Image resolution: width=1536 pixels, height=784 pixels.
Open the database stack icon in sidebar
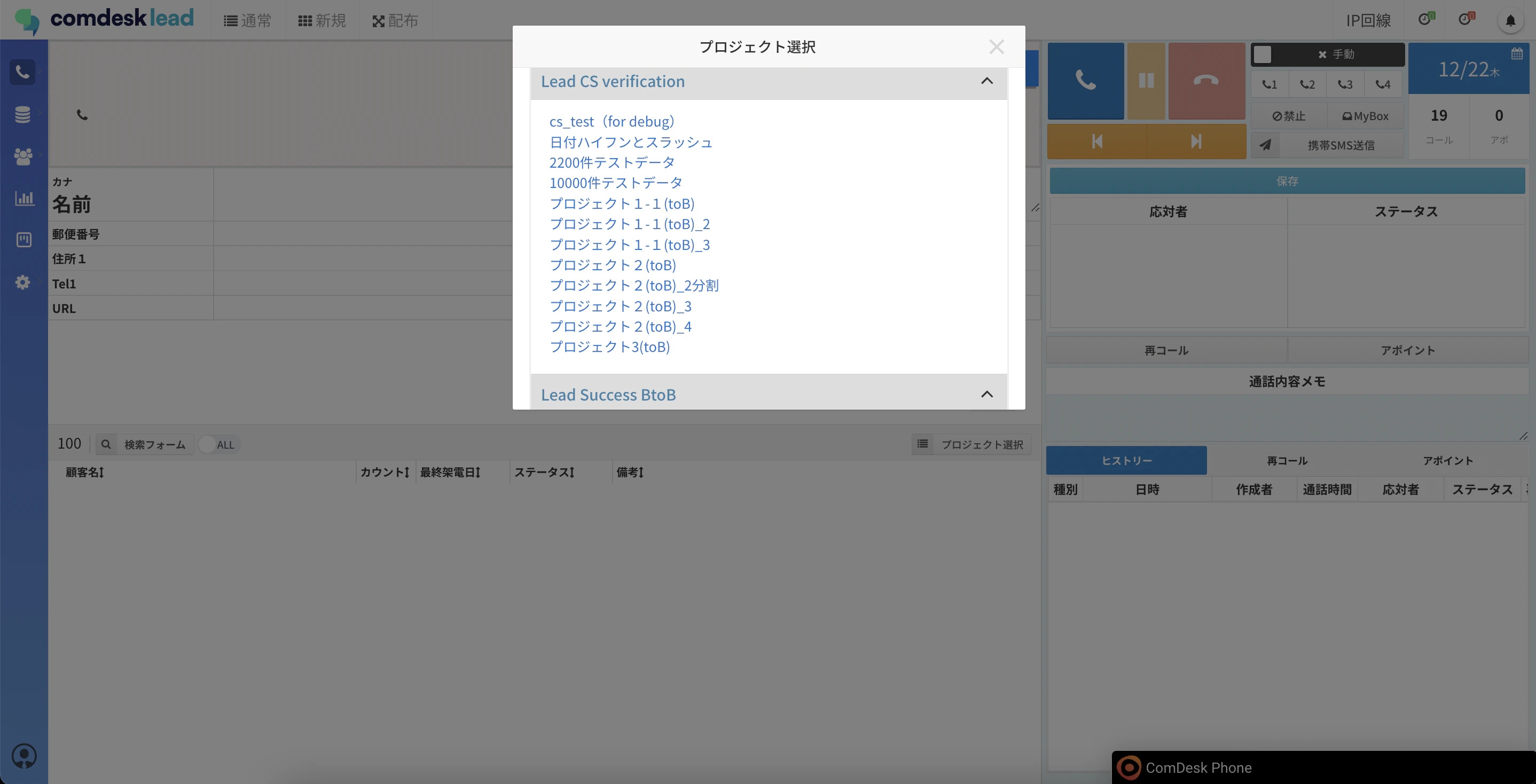click(22, 114)
